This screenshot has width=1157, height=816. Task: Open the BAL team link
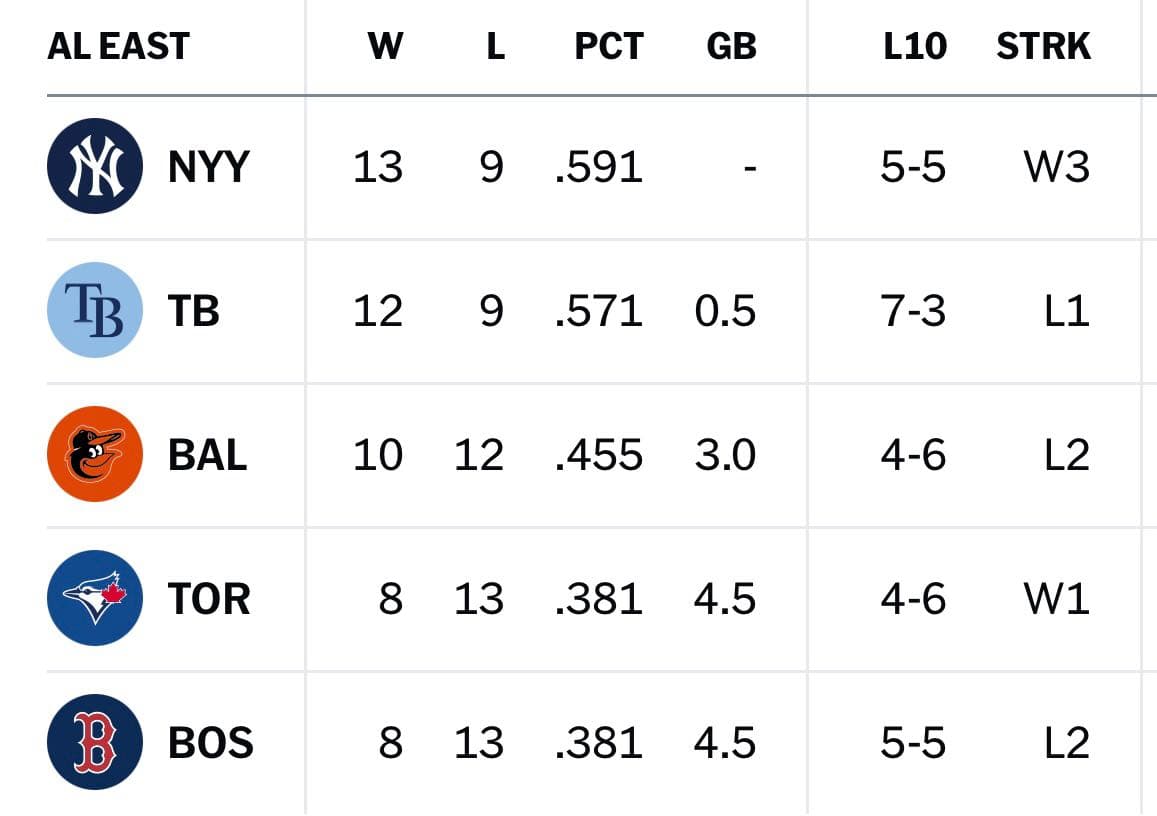point(207,454)
